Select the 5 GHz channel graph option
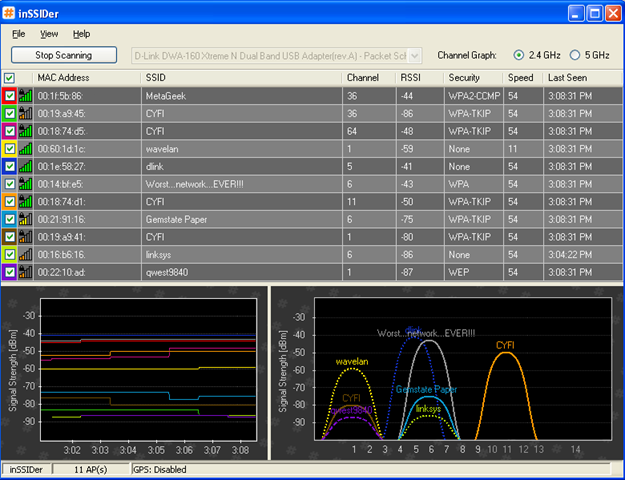625x480 pixels. [574, 55]
